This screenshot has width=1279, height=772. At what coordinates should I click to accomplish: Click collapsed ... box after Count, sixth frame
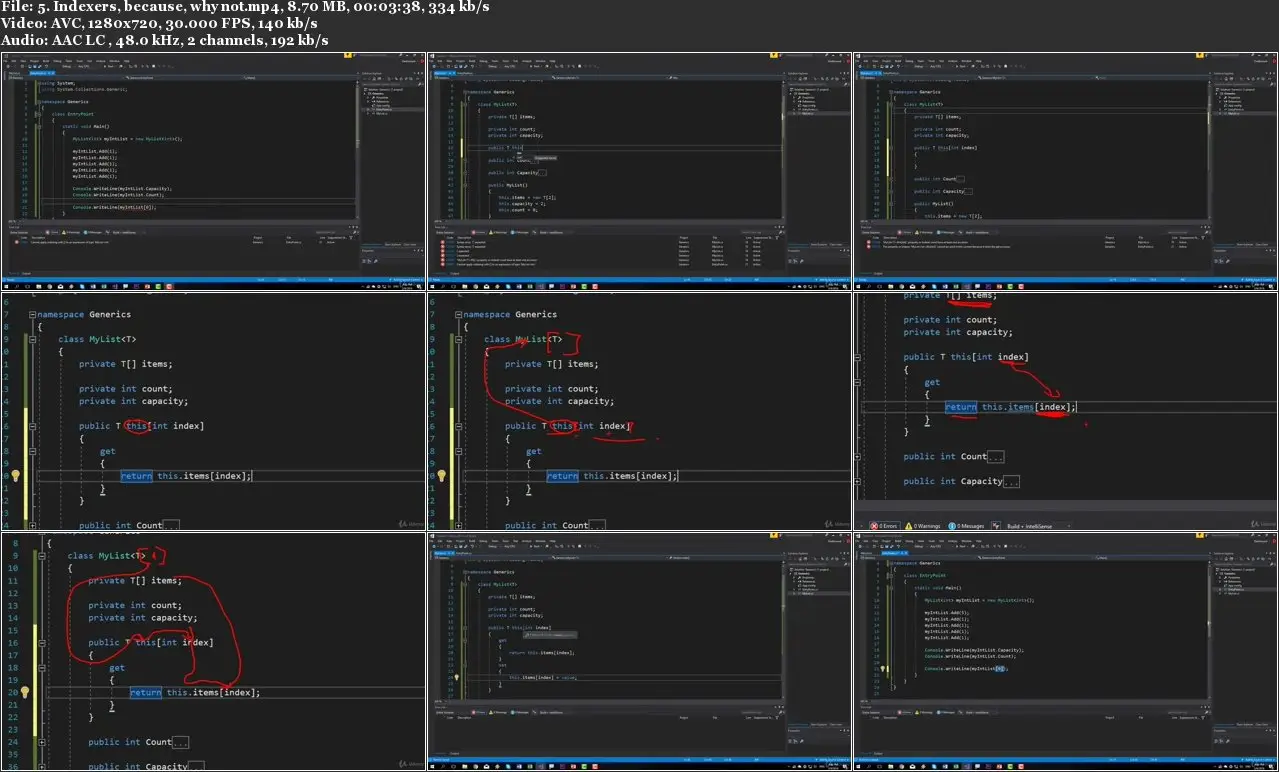click(x=995, y=457)
